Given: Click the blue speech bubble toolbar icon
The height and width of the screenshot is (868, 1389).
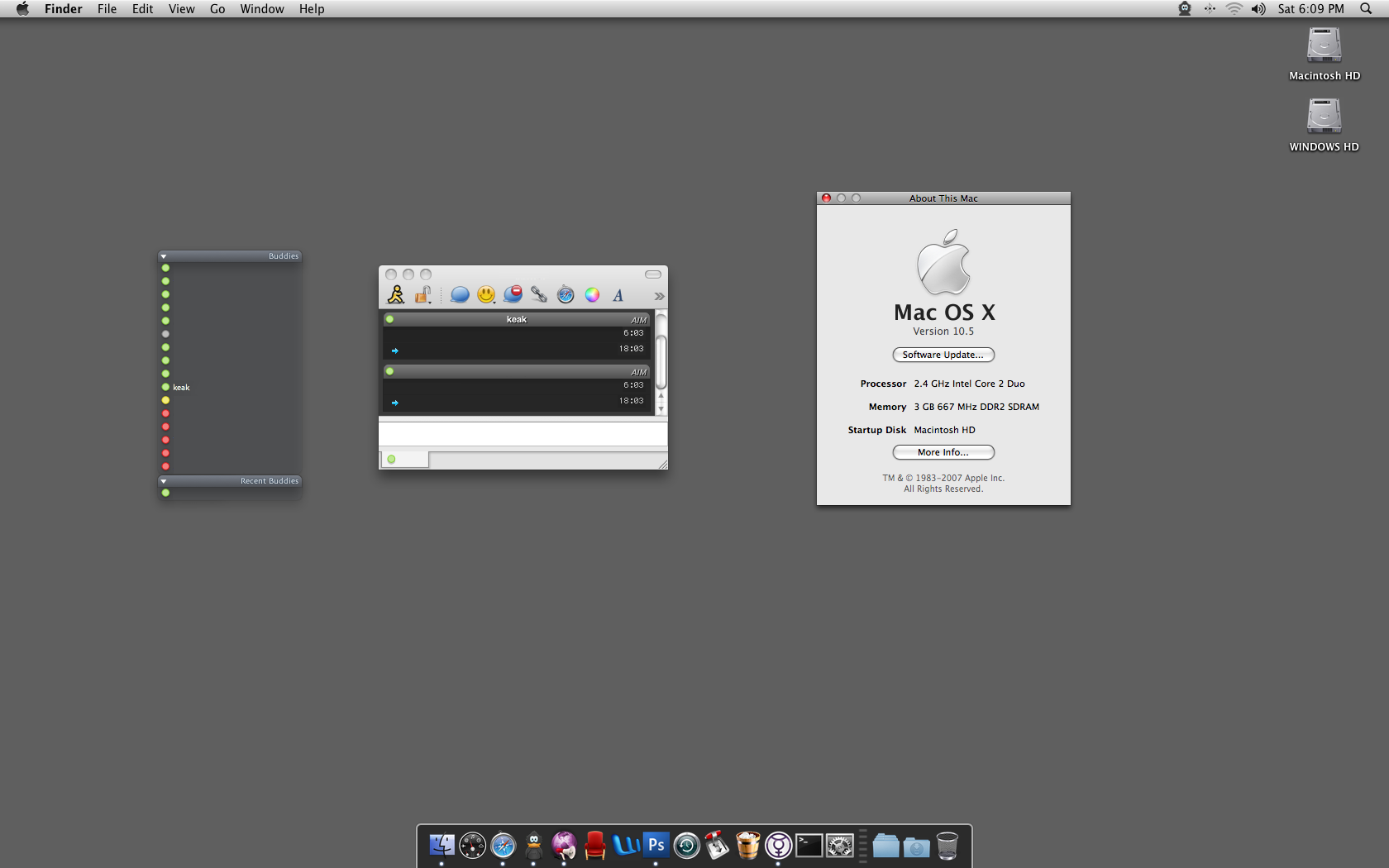Looking at the screenshot, I should (x=460, y=294).
